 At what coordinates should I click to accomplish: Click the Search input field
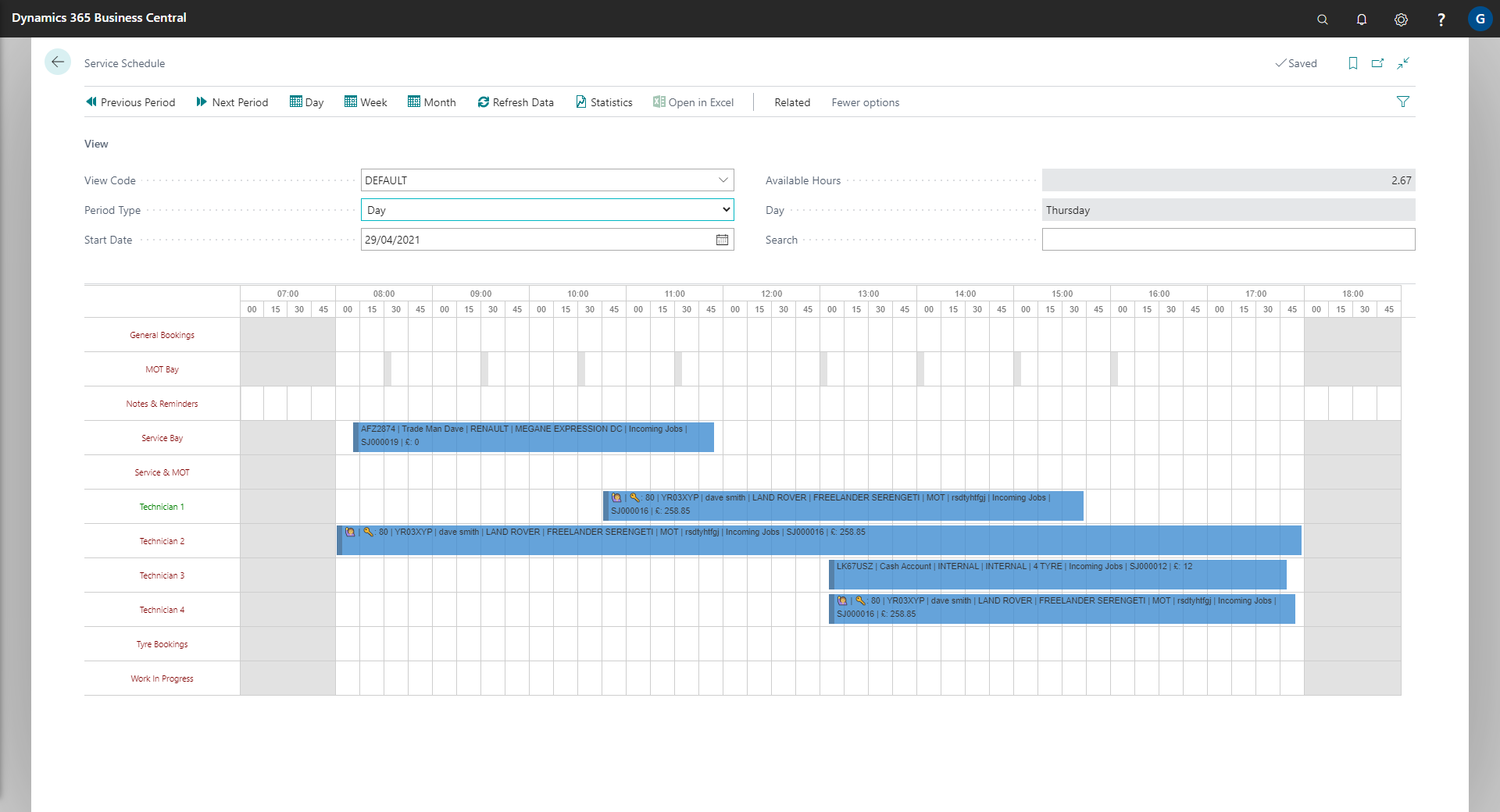pos(1228,240)
